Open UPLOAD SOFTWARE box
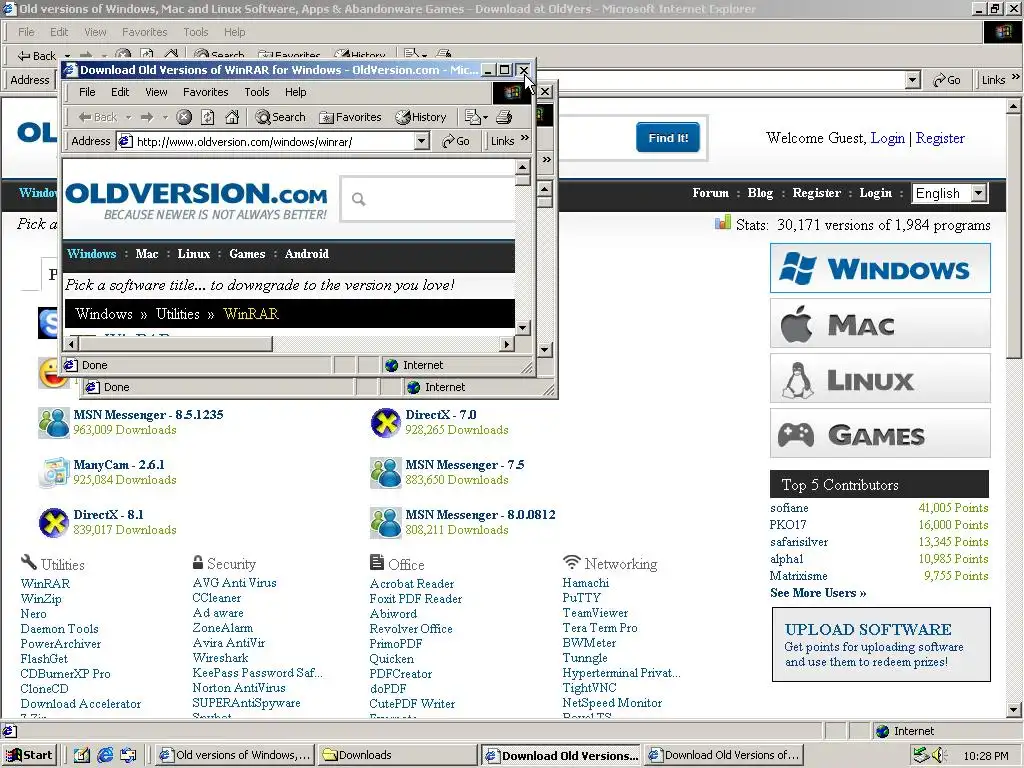 coord(881,645)
